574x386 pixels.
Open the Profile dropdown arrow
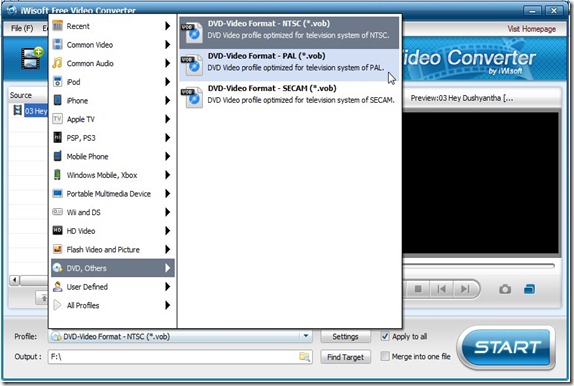pos(306,336)
